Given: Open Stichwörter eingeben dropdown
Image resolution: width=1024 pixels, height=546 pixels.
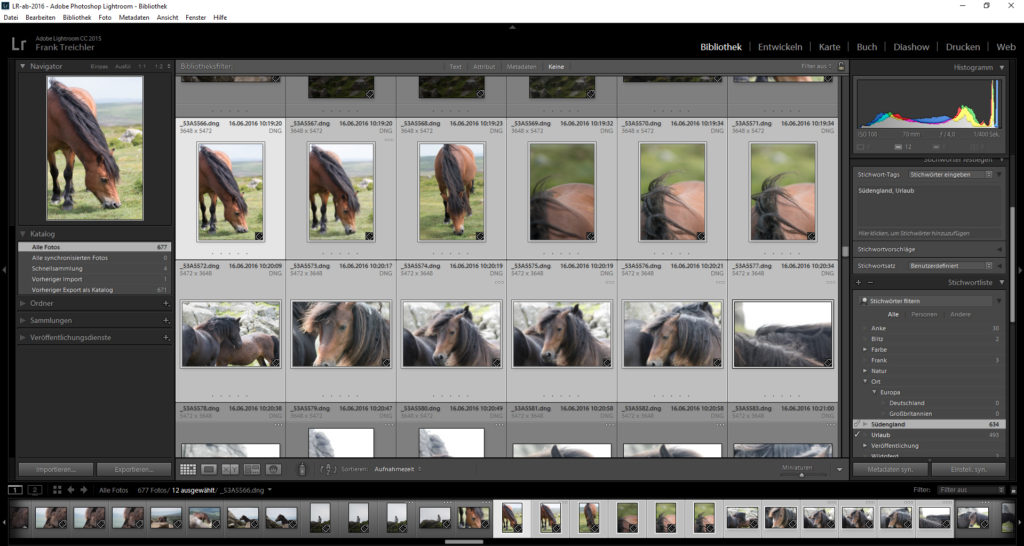Looking at the screenshot, I should pos(951,175).
